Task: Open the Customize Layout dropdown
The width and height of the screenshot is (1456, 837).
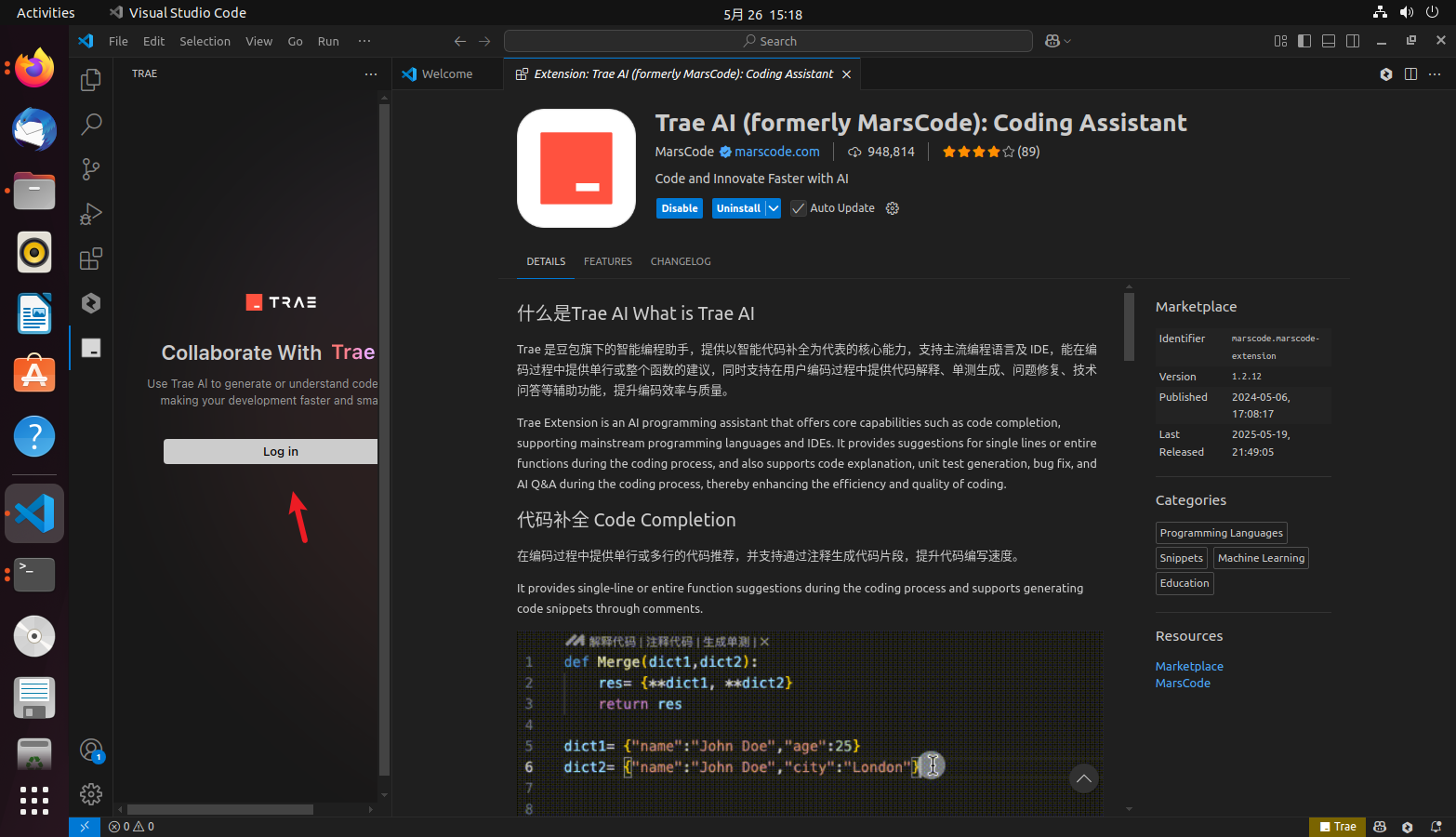Action: [1280, 41]
